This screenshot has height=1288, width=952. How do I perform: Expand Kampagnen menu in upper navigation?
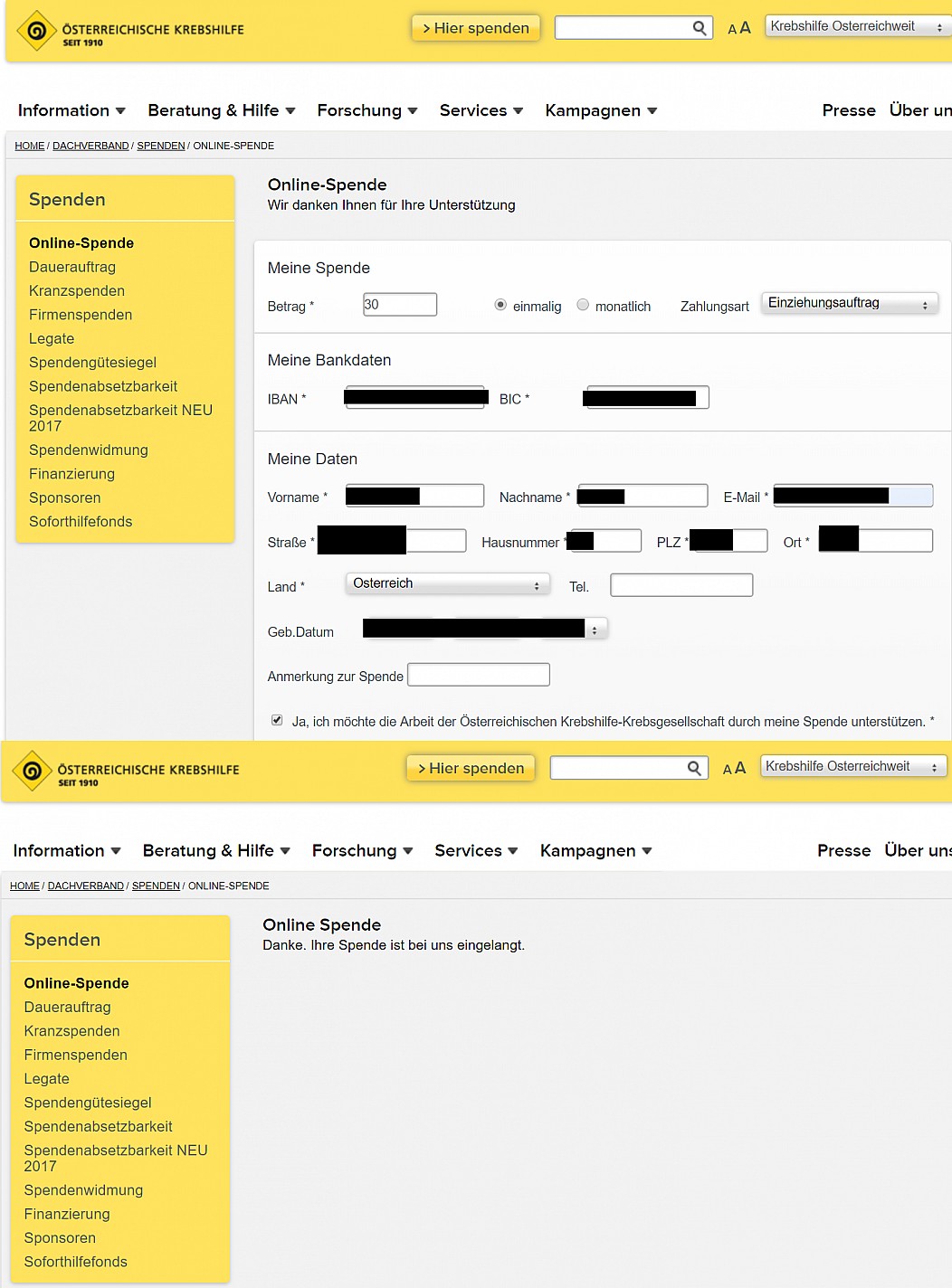[601, 110]
